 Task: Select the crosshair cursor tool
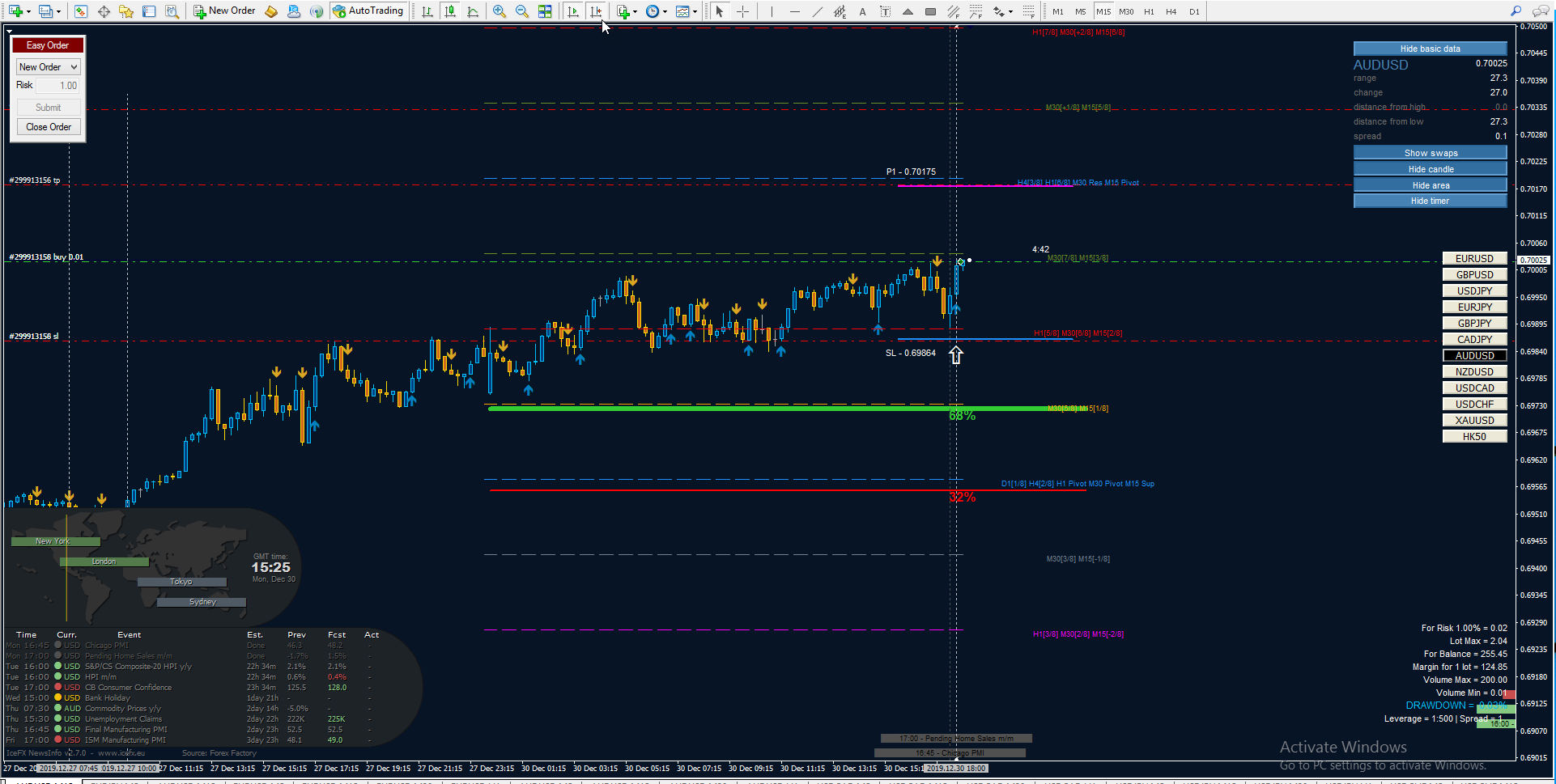pyautogui.click(x=742, y=11)
